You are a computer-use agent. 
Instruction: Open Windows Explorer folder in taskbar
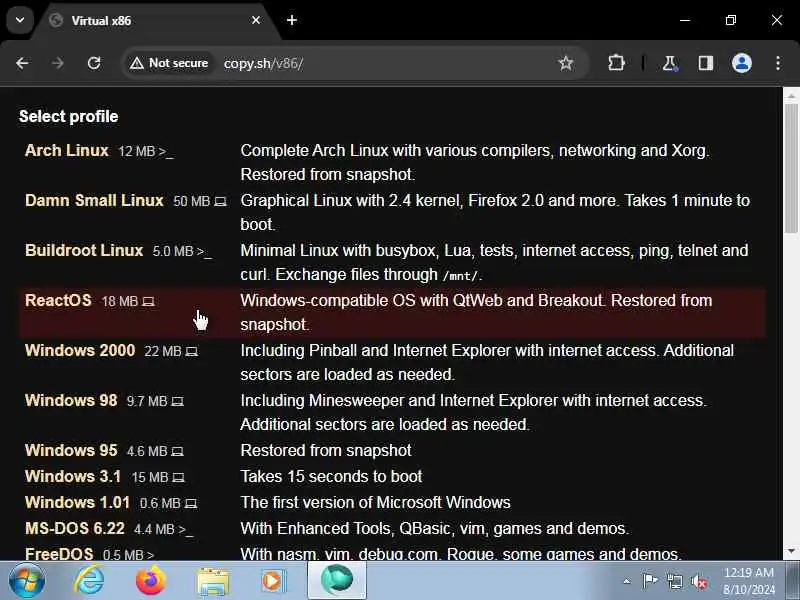pos(213,582)
